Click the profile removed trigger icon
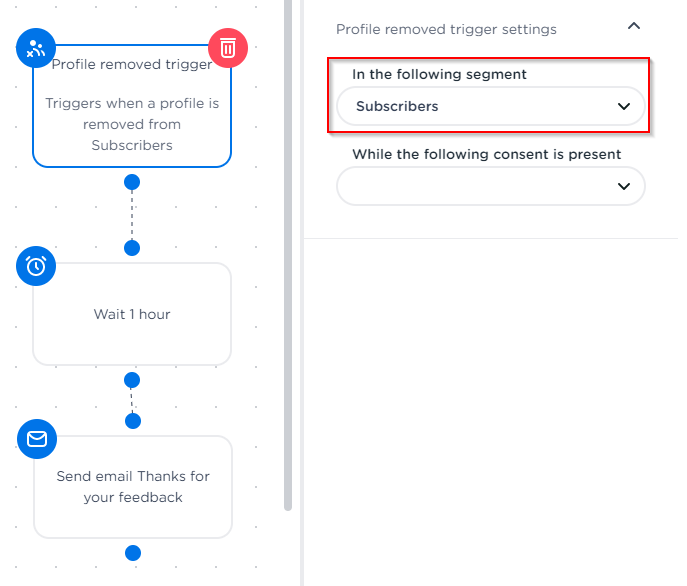The height and width of the screenshot is (586, 687). click(x=36, y=46)
